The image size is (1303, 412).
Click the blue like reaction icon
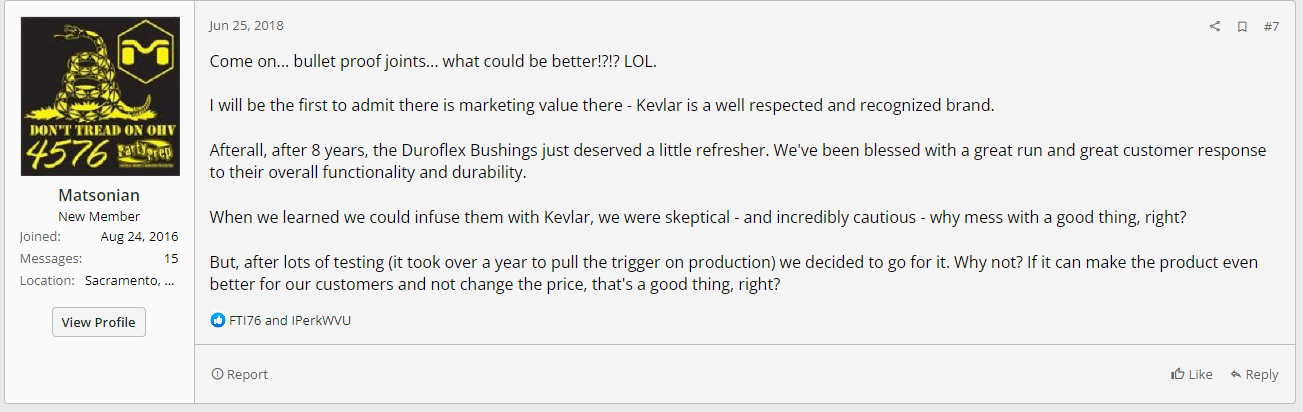coord(218,321)
